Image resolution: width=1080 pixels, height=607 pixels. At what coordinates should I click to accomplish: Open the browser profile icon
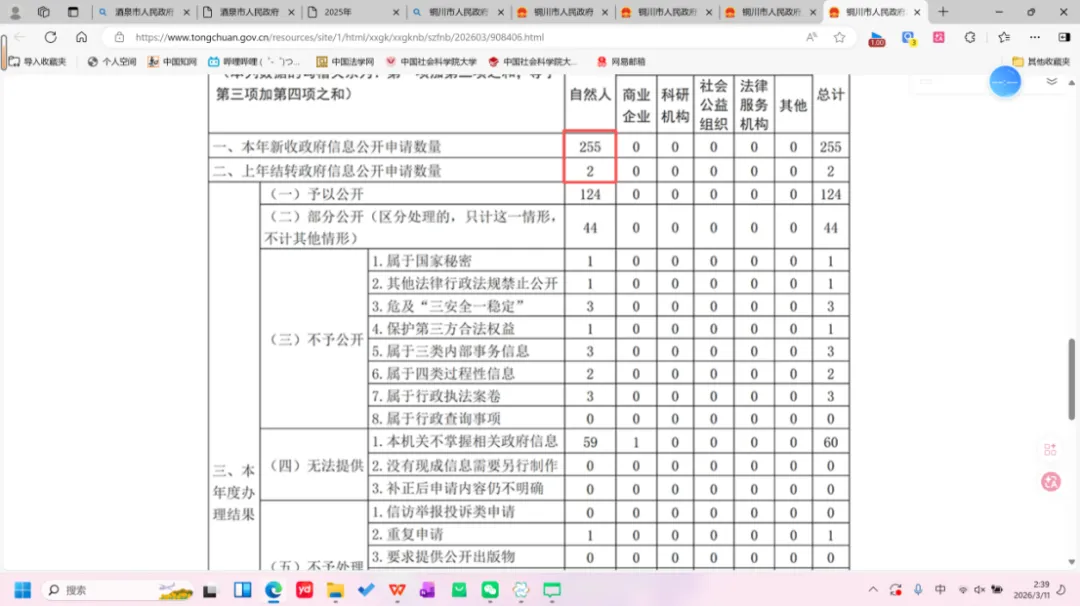[x=15, y=12]
